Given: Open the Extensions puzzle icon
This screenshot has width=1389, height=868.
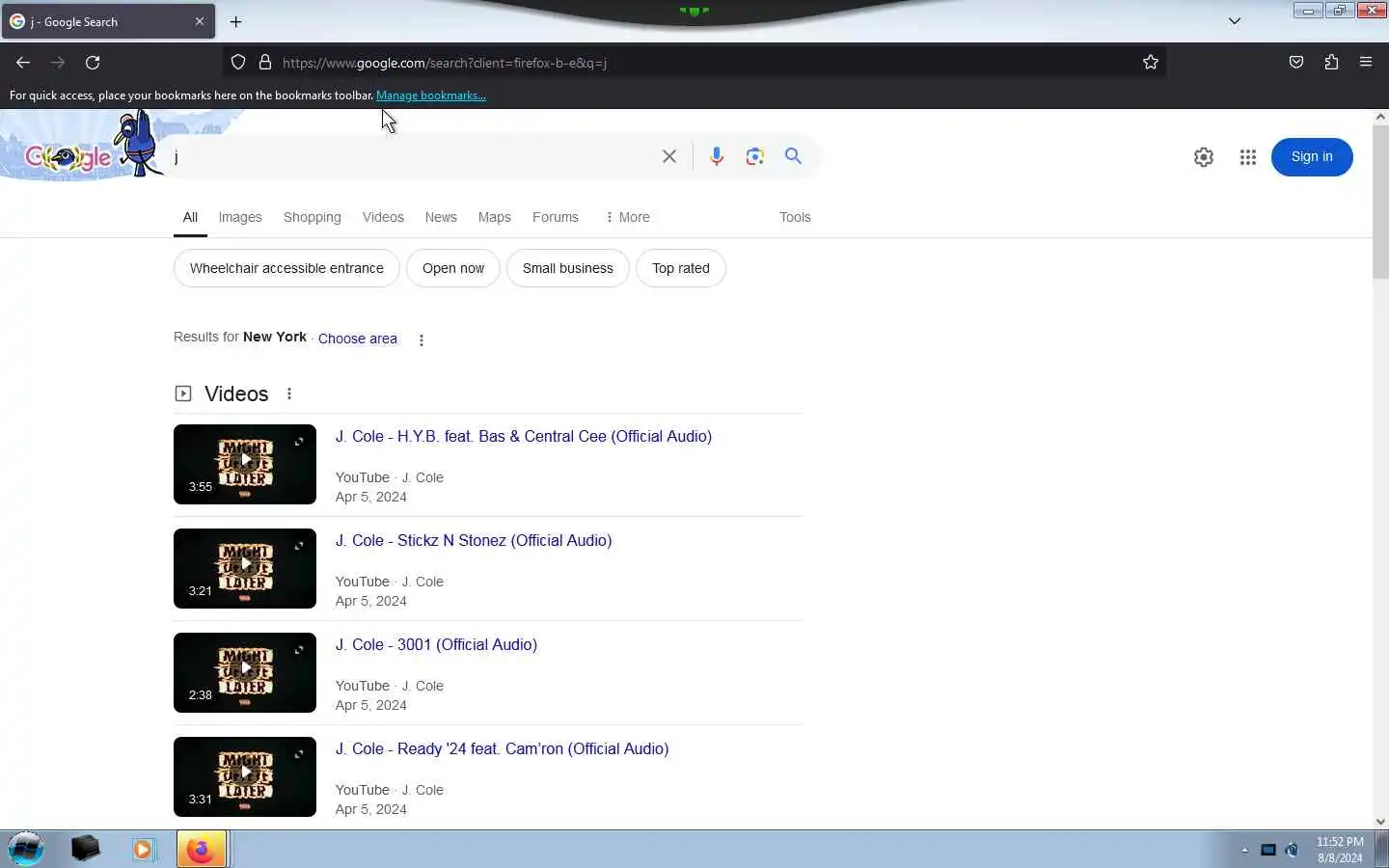Looking at the screenshot, I should pyautogui.click(x=1331, y=63).
